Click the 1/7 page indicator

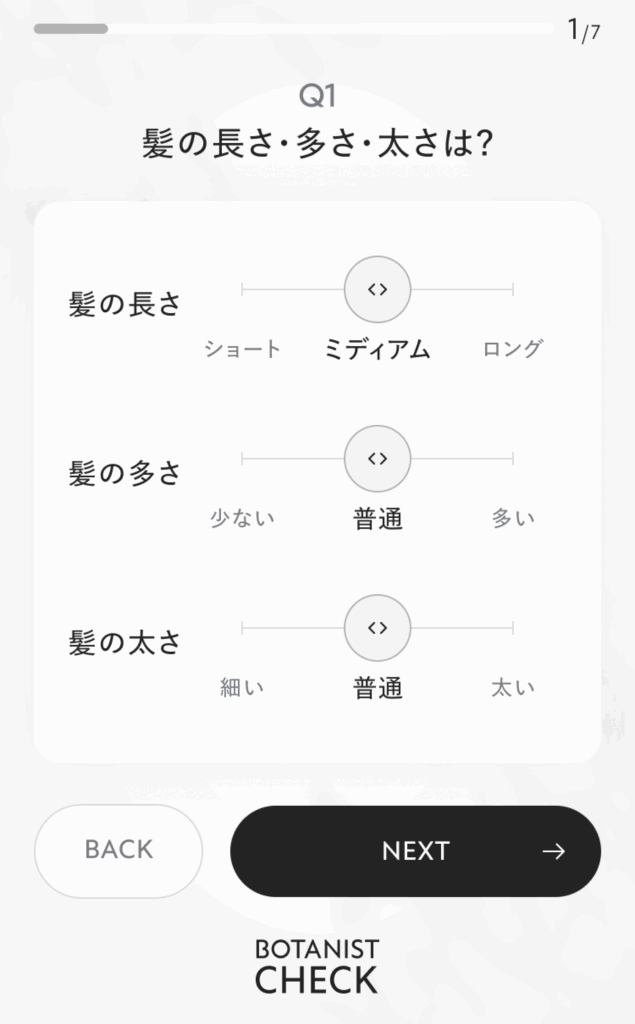click(583, 31)
